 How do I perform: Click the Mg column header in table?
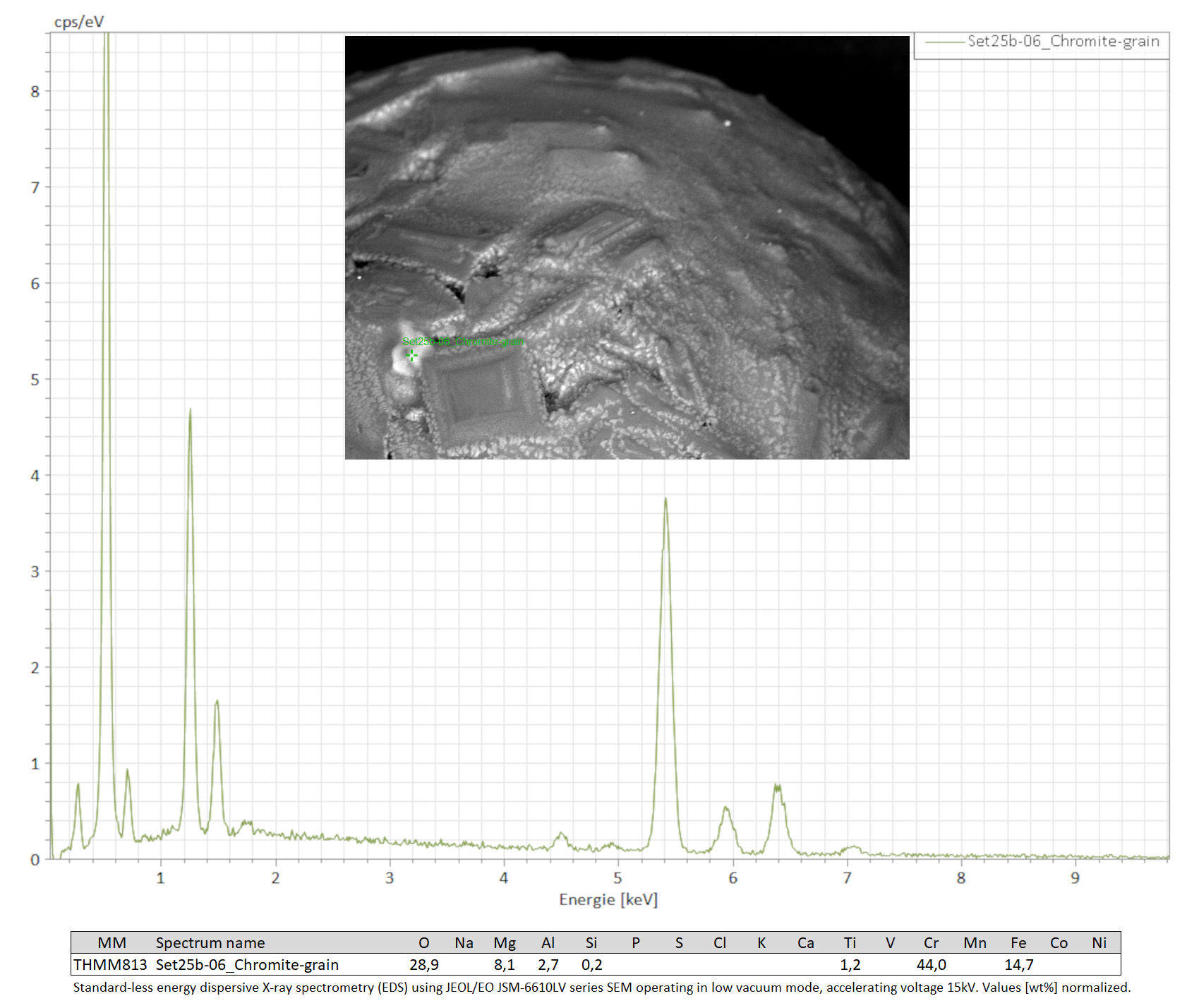505,943
